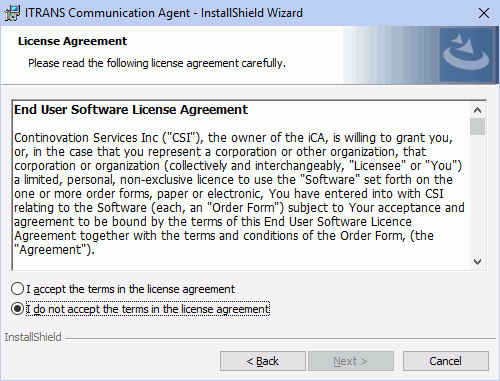Click the final '"Agreement").' line in the license box

pyautogui.click(x=54, y=250)
